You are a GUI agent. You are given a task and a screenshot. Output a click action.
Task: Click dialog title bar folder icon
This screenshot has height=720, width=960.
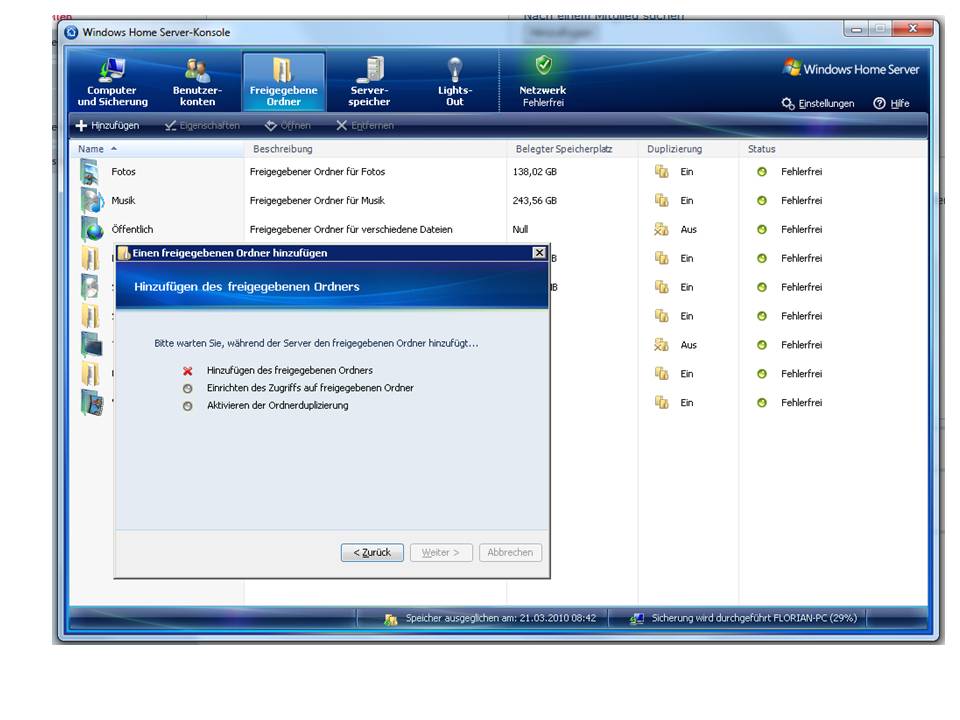click(x=124, y=253)
